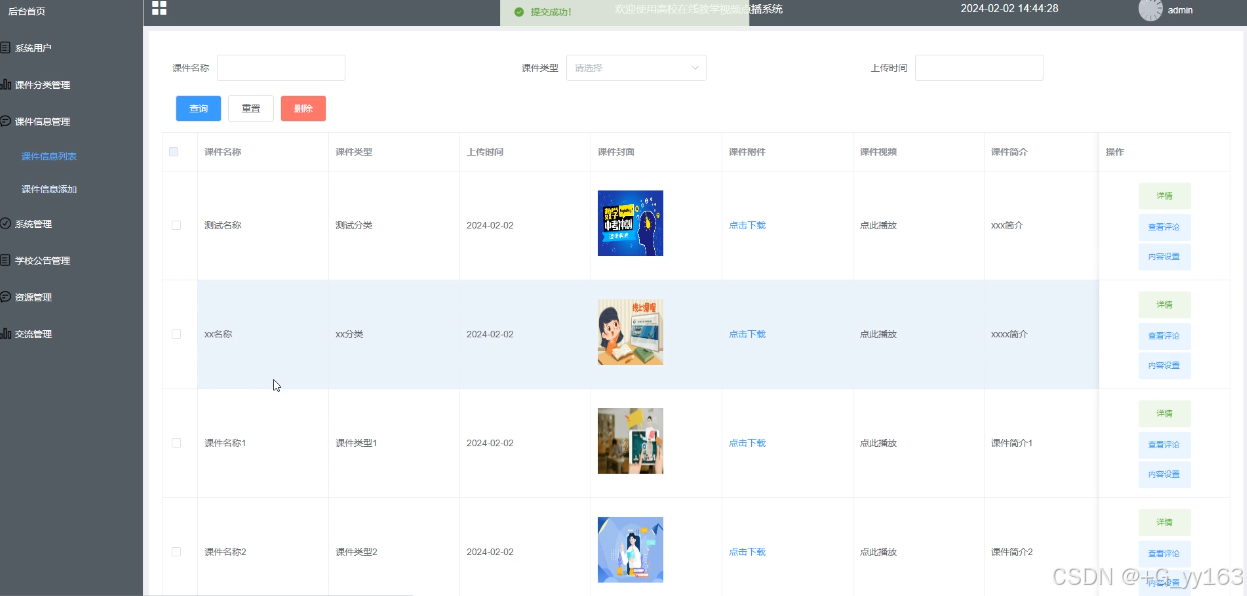The height and width of the screenshot is (596, 1247).
Task: Click 查看评论 button for xx名称 row
Action: click(1164, 336)
